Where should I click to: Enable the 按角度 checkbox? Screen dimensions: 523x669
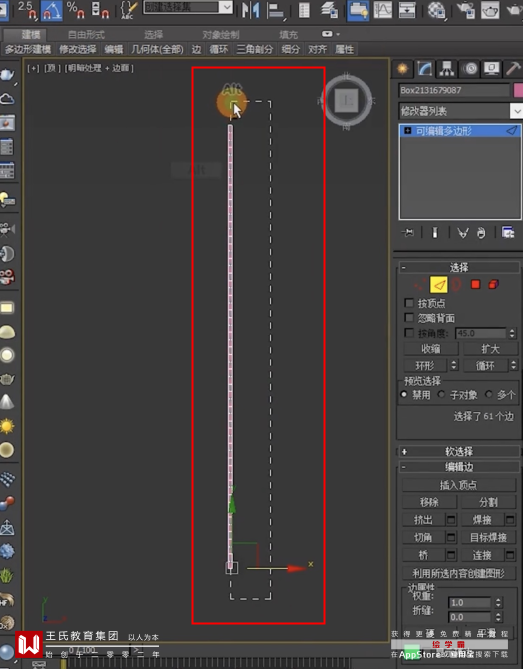coord(409,332)
